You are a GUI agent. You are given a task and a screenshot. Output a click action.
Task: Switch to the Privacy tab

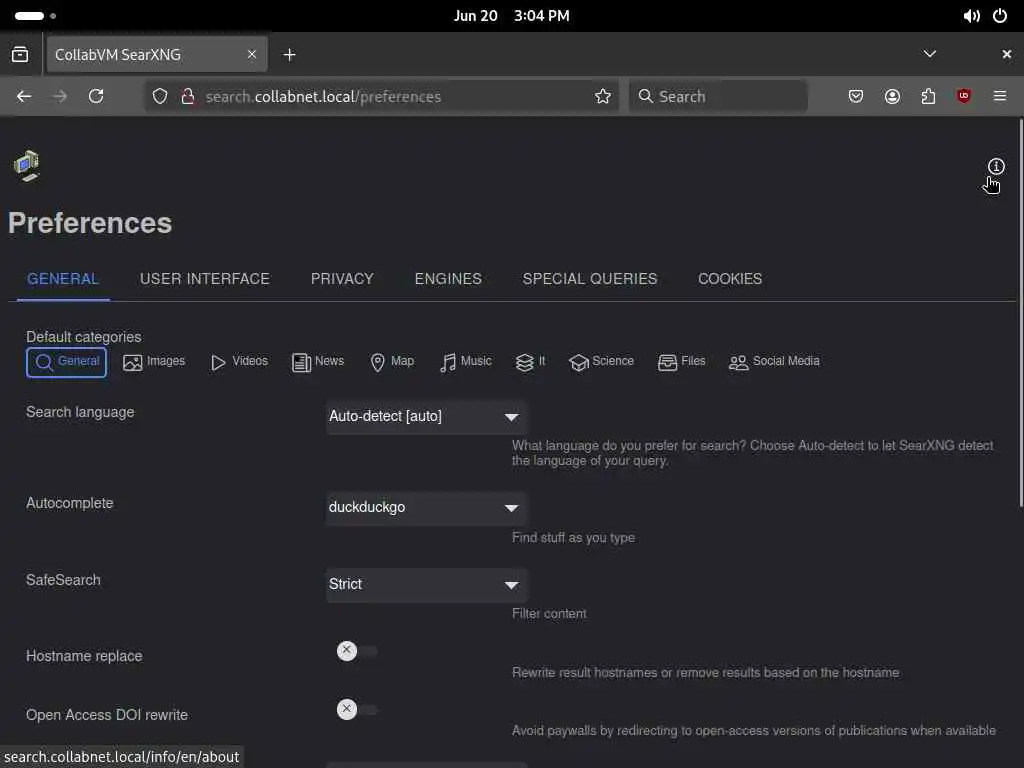click(342, 279)
